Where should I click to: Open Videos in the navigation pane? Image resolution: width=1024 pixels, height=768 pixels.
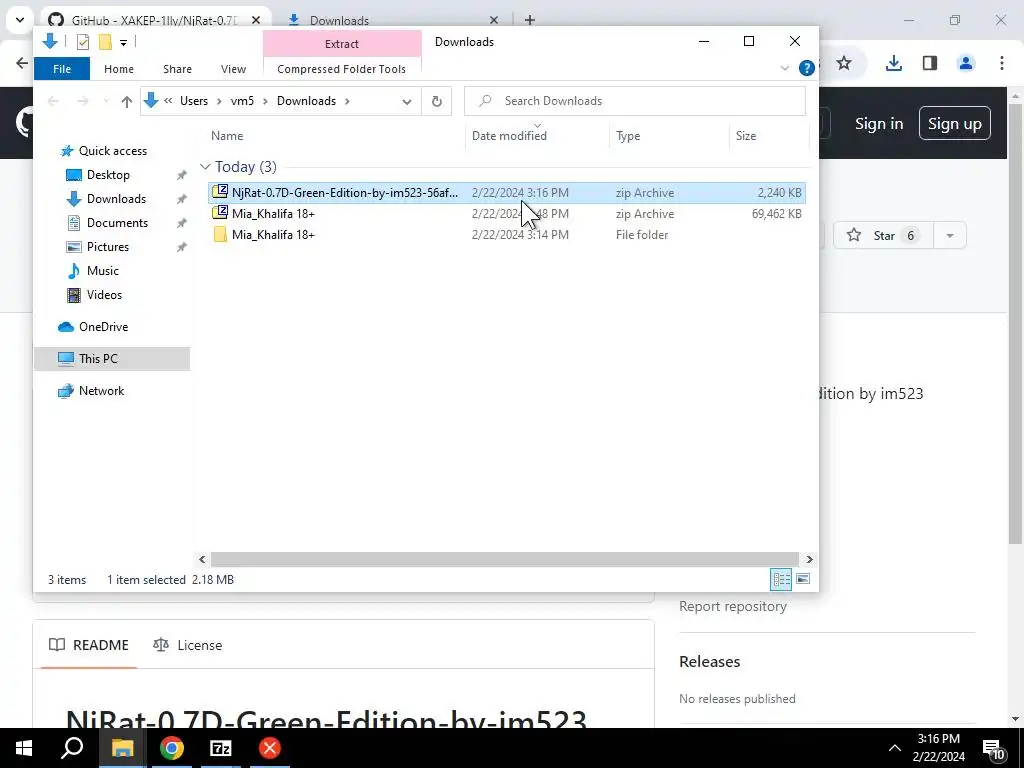point(104,295)
